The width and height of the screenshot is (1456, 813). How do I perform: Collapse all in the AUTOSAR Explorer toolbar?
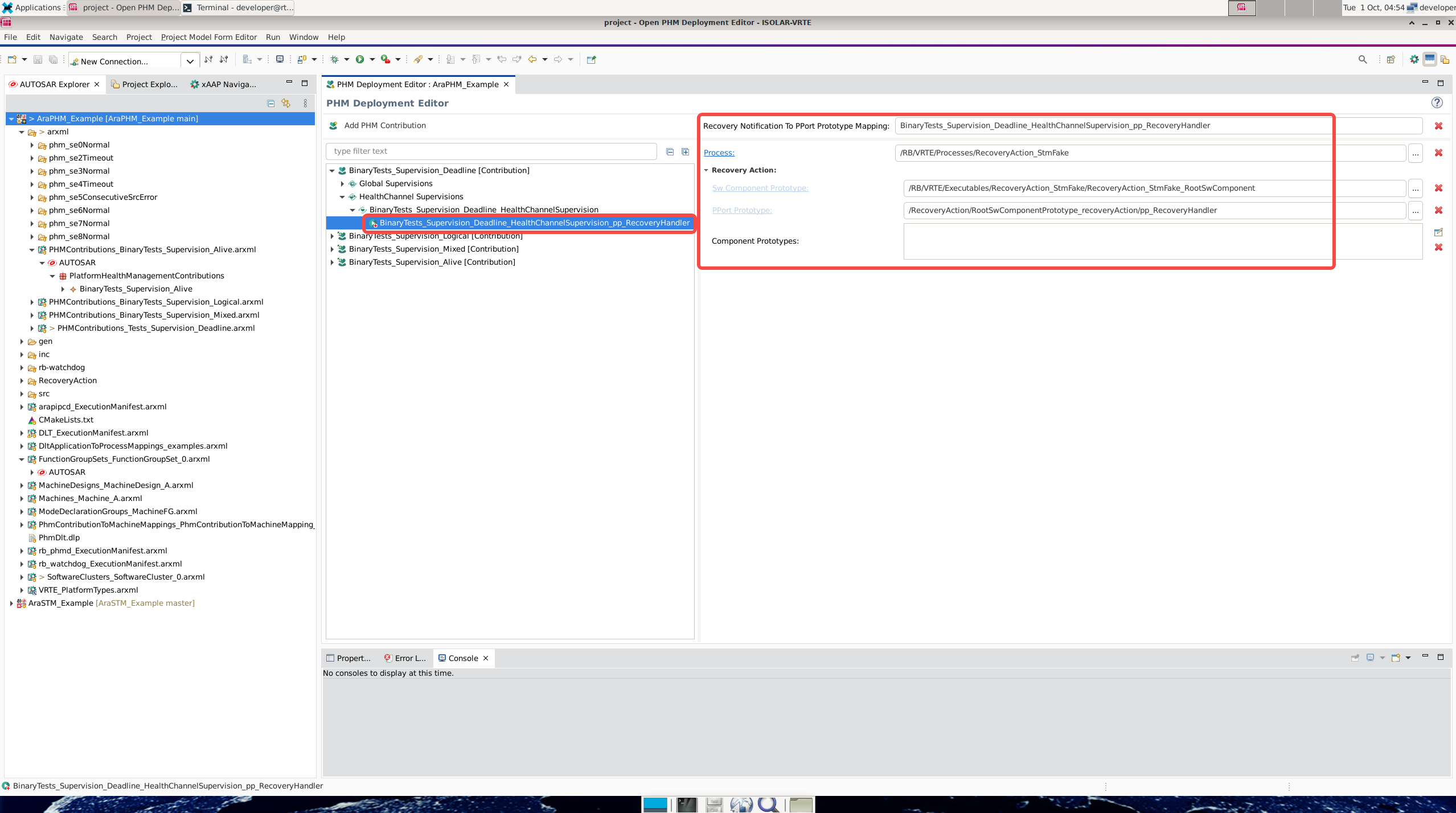[271, 103]
